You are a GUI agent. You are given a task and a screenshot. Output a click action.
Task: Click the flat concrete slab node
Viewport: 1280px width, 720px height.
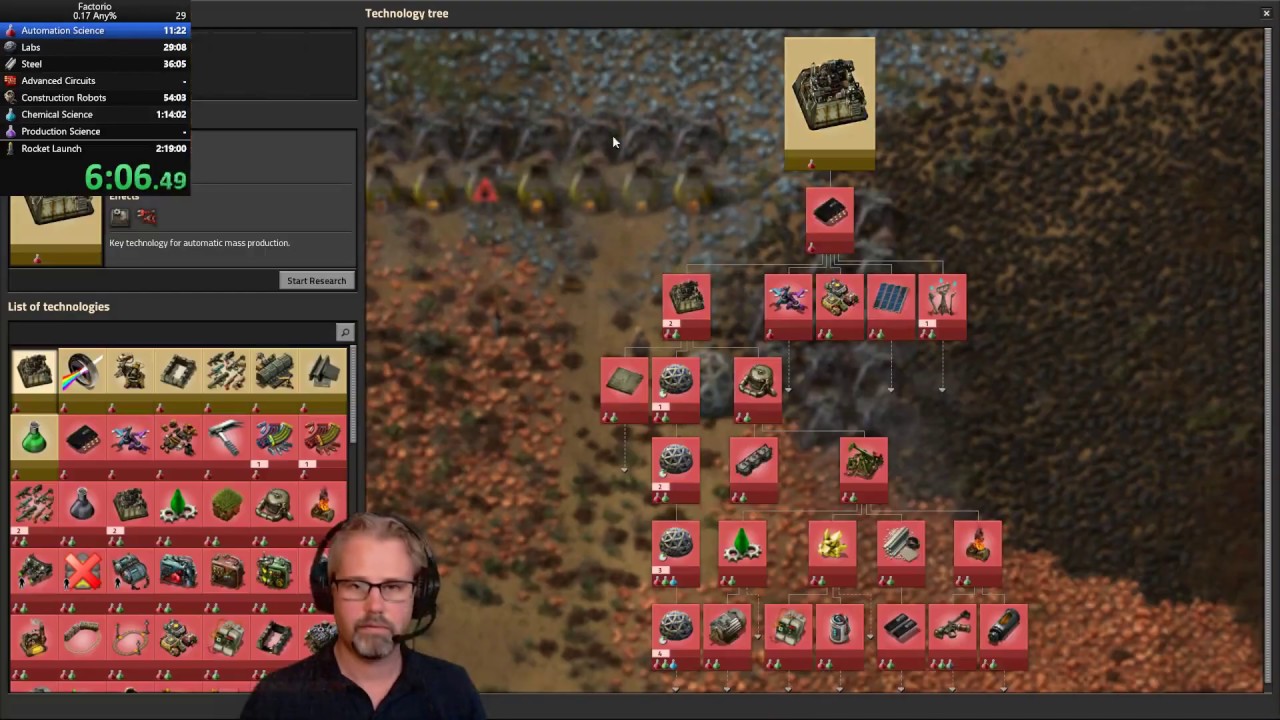click(624, 390)
